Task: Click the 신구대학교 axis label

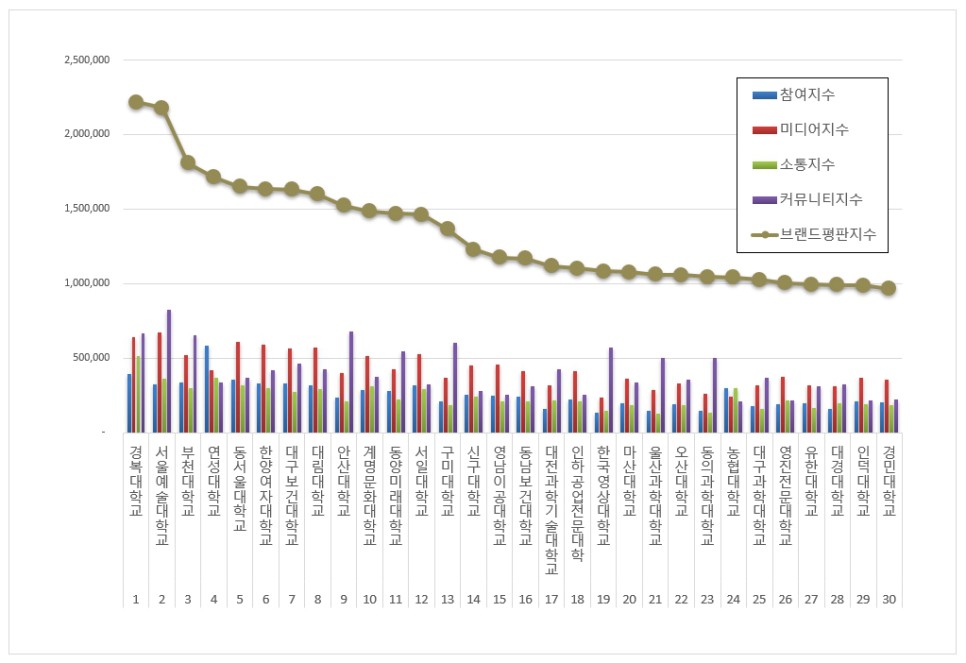Action: click(x=474, y=481)
